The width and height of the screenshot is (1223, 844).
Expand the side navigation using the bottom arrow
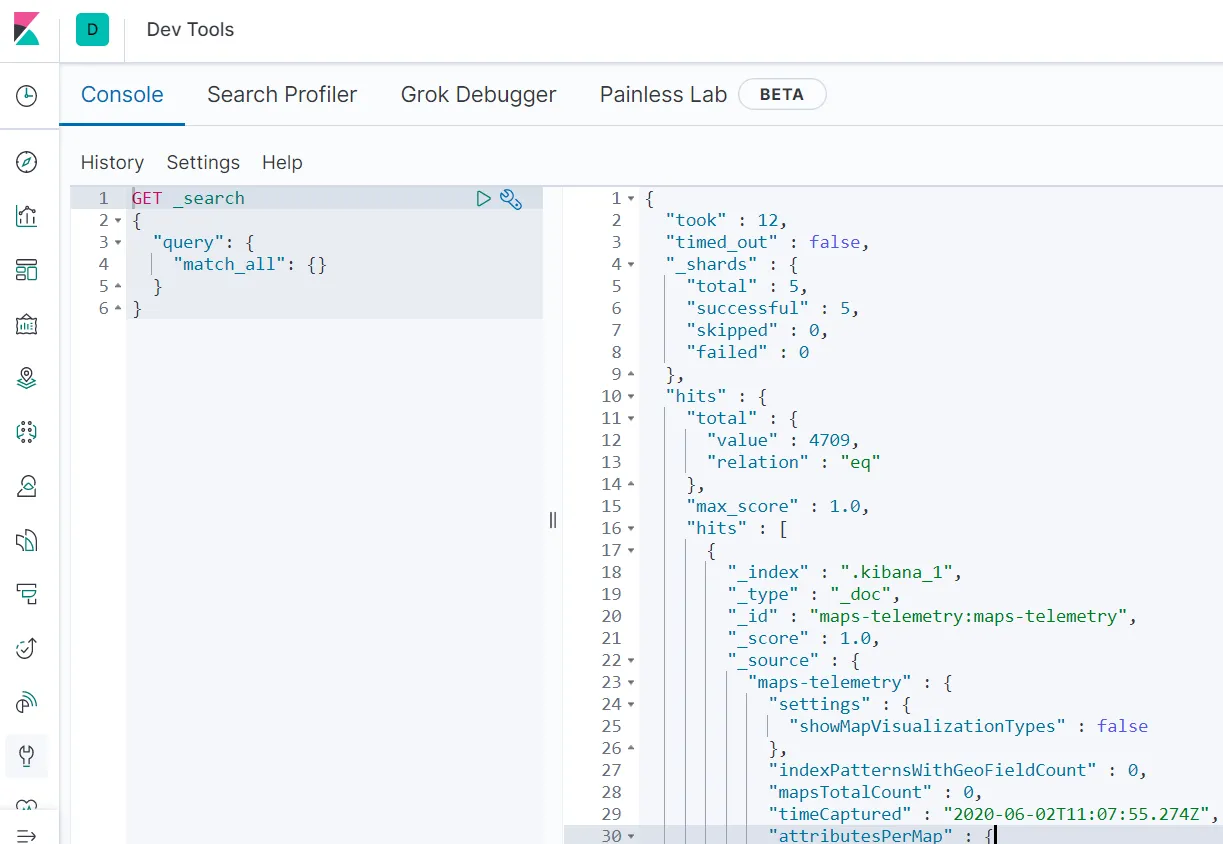click(x=27, y=835)
